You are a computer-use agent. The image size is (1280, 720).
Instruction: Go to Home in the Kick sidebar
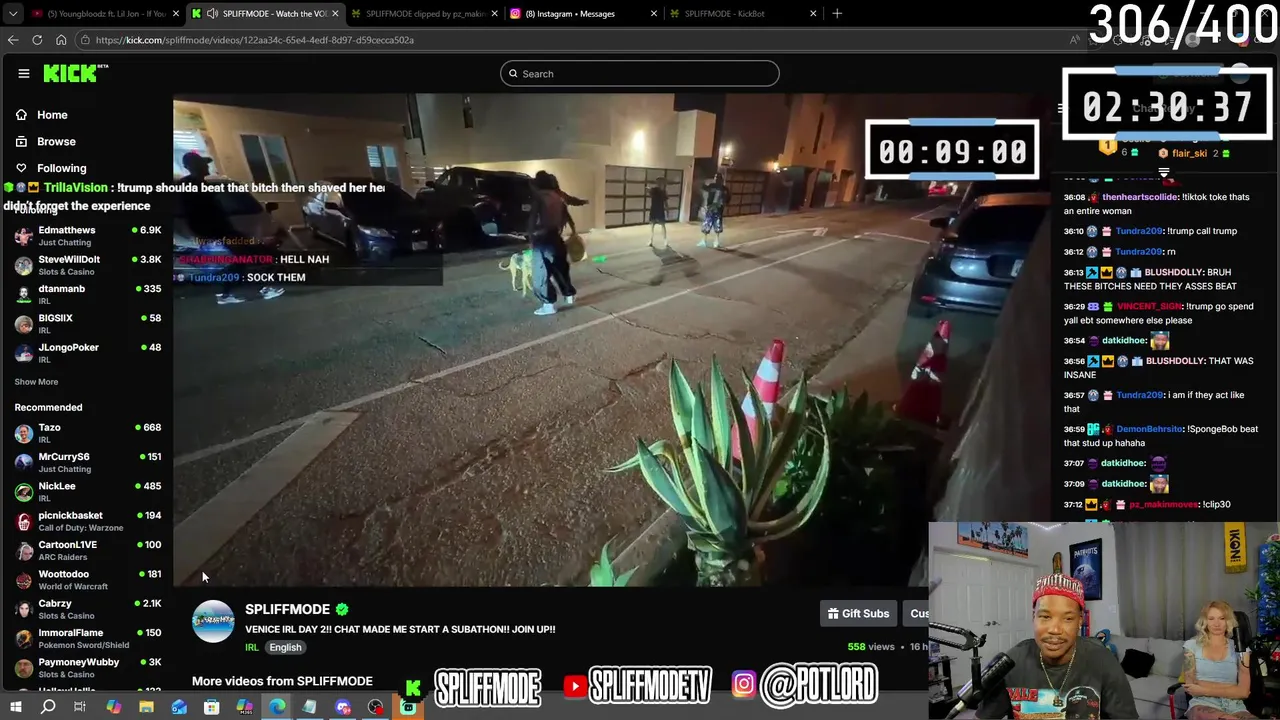coord(52,115)
